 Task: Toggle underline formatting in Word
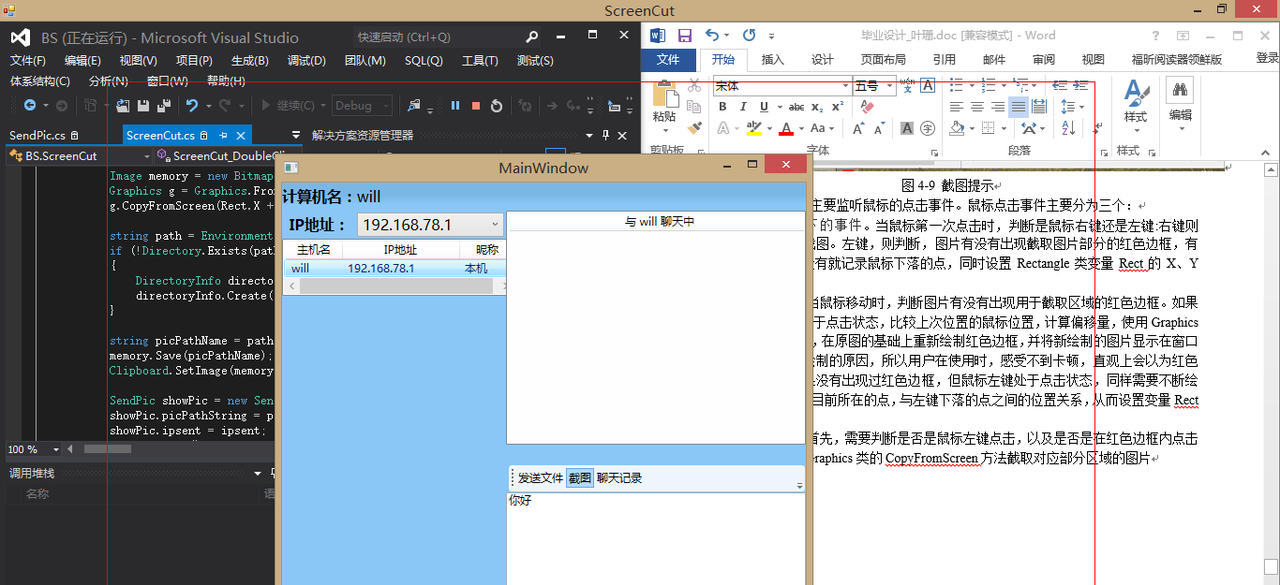point(764,106)
